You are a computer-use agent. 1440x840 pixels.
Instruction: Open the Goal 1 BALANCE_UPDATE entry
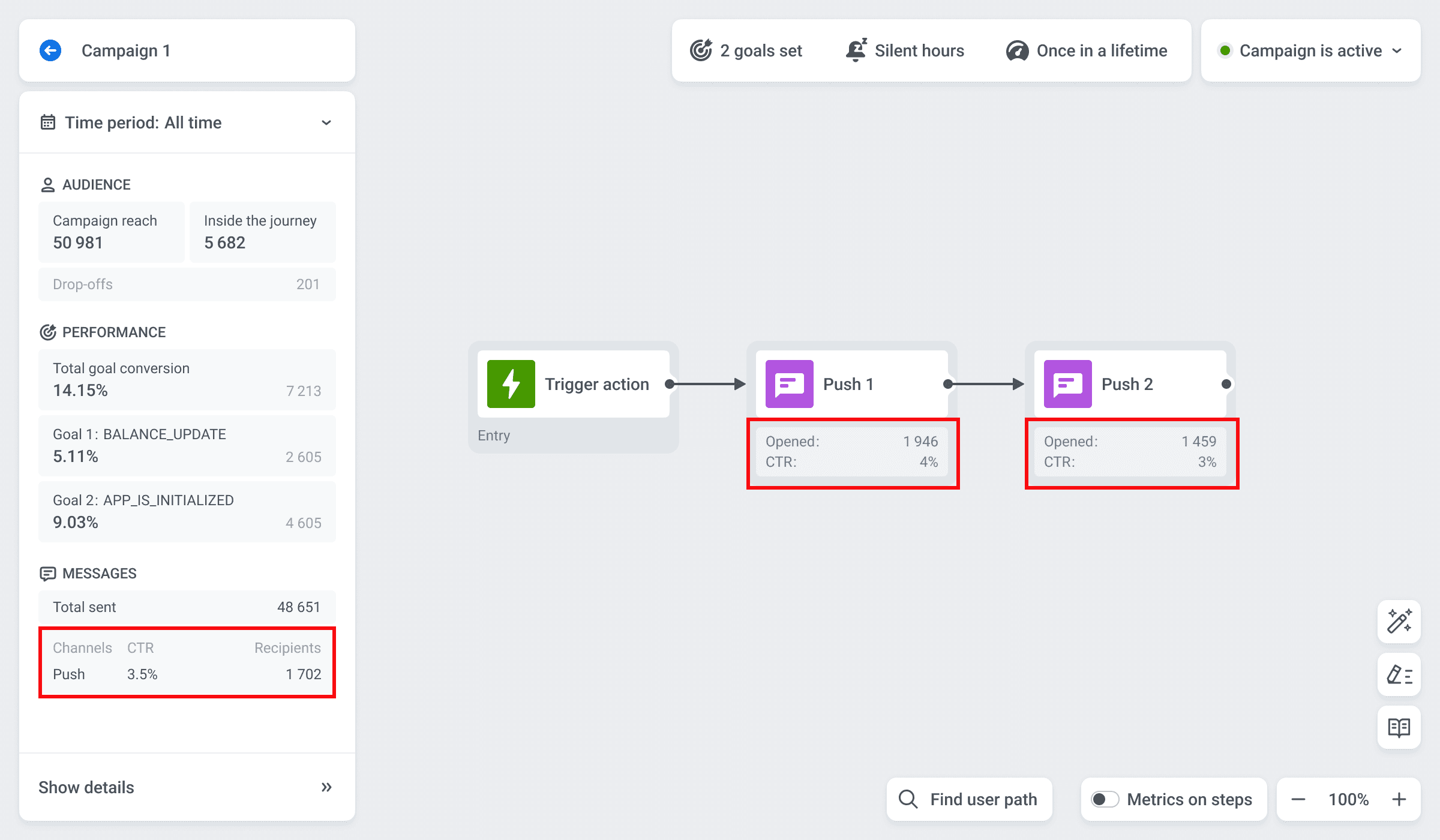pos(186,445)
